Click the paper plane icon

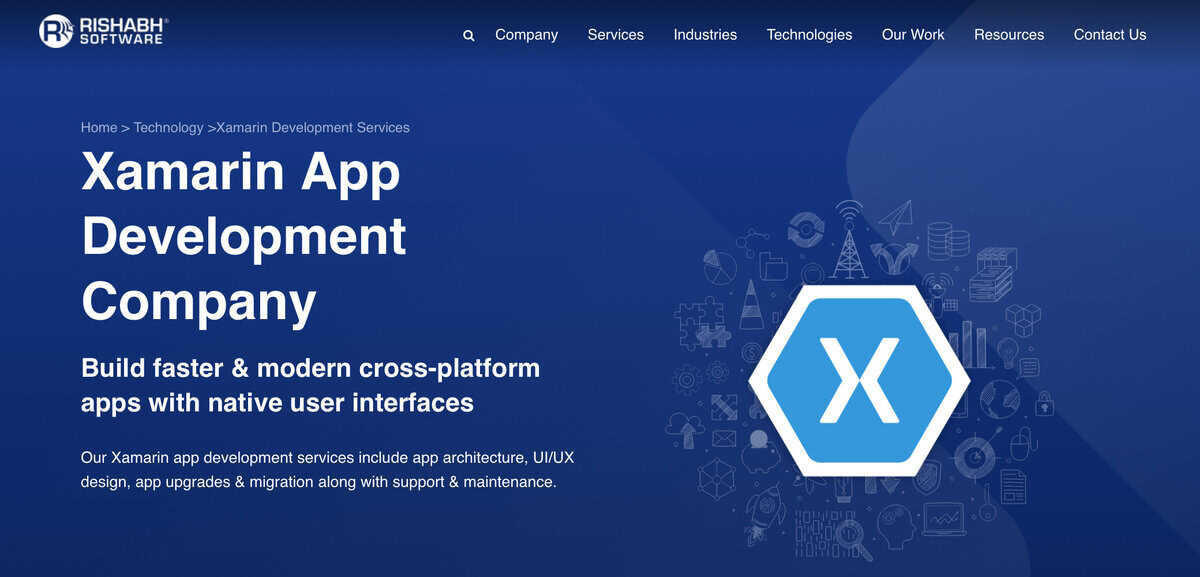point(896,216)
